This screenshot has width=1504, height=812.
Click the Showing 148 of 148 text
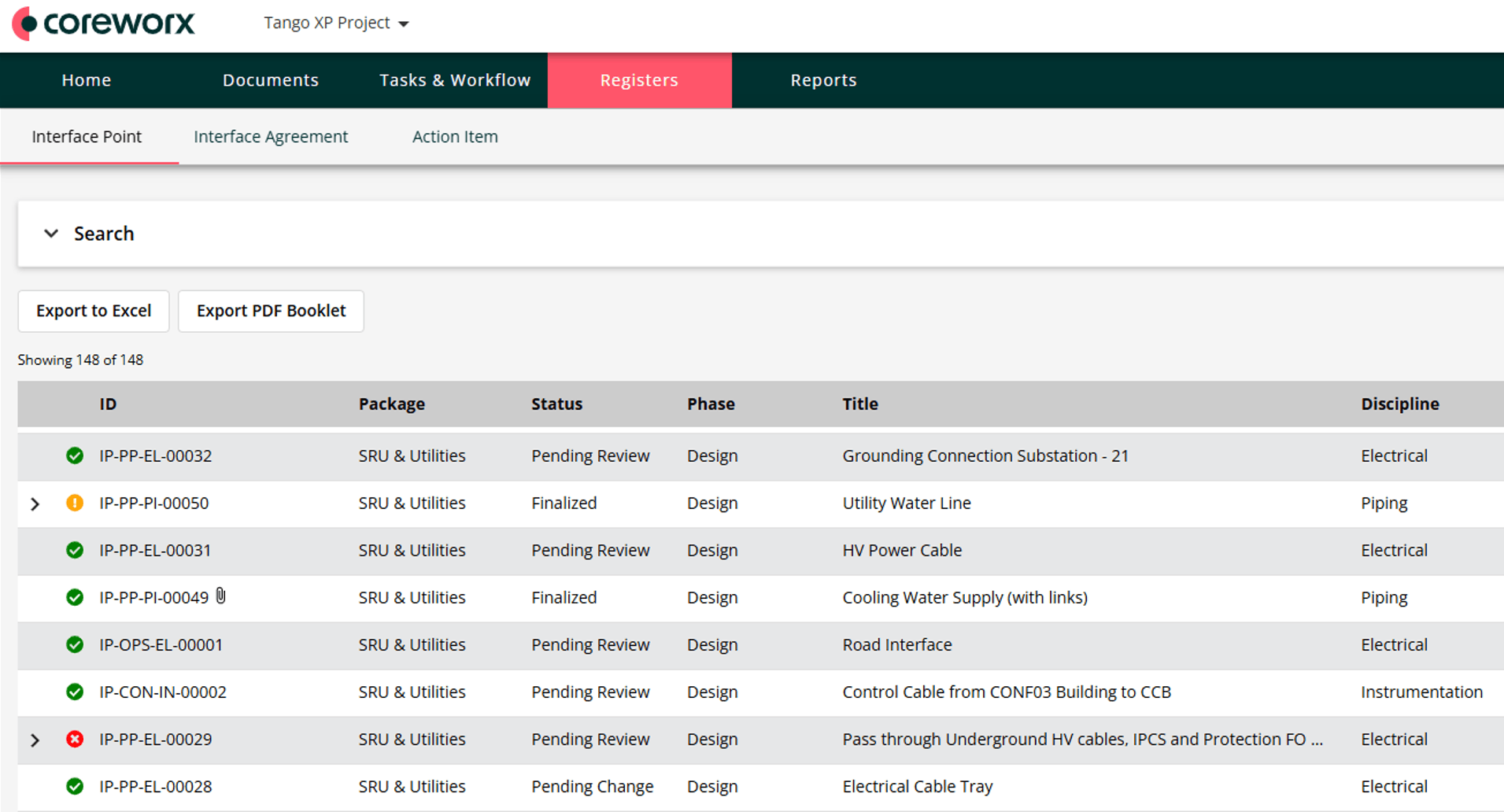click(x=80, y=360)
